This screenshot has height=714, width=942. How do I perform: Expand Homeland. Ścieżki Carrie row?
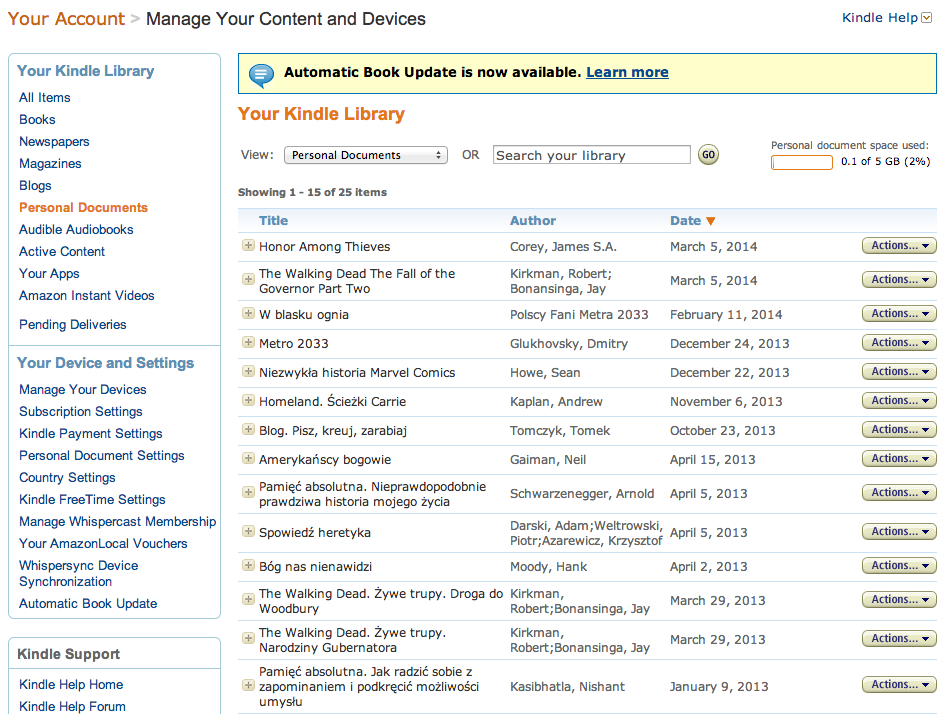248,400
